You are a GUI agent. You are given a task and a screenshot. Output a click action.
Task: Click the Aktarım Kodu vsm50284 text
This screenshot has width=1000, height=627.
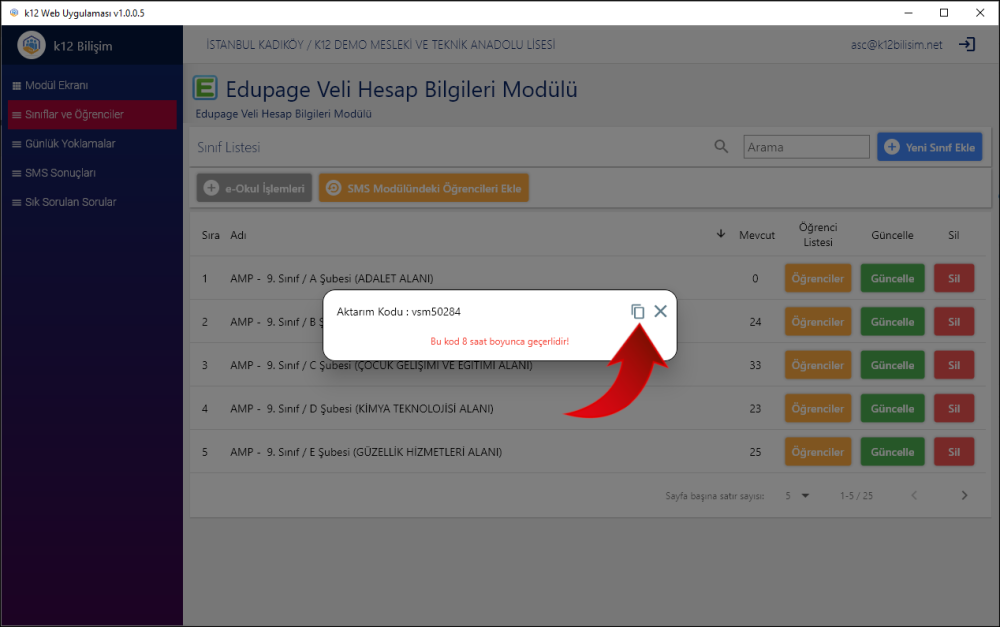point(399,311)
